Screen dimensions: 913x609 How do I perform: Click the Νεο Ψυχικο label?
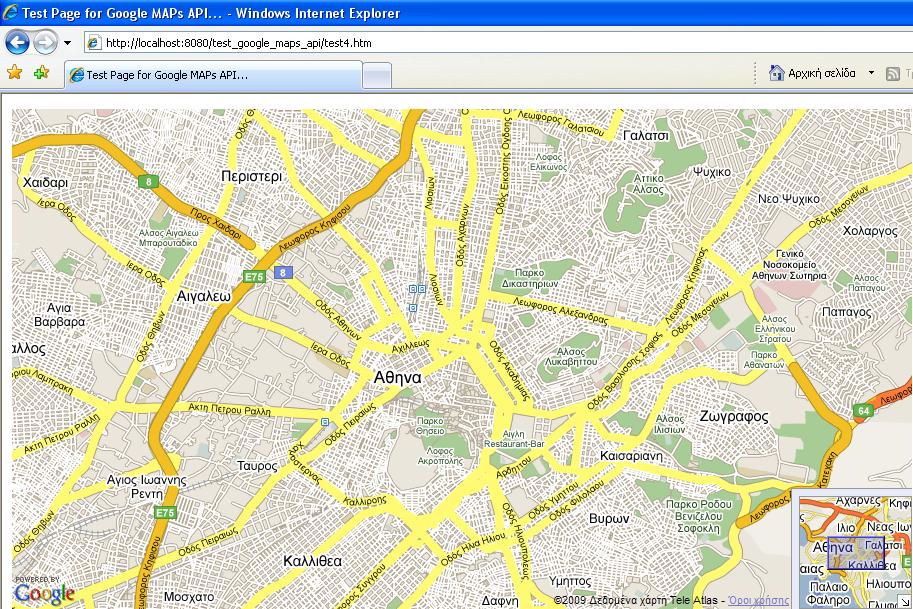[788, 199]
